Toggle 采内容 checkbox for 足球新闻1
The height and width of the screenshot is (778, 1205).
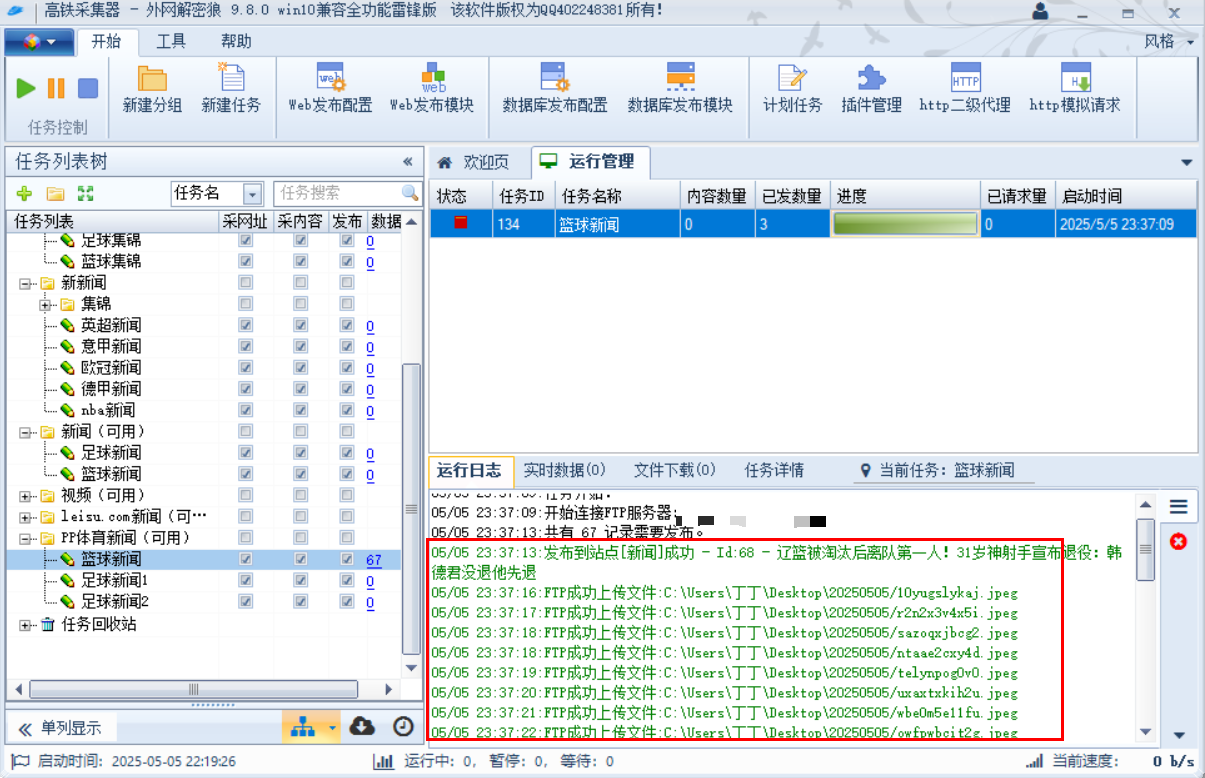point(300,581)
